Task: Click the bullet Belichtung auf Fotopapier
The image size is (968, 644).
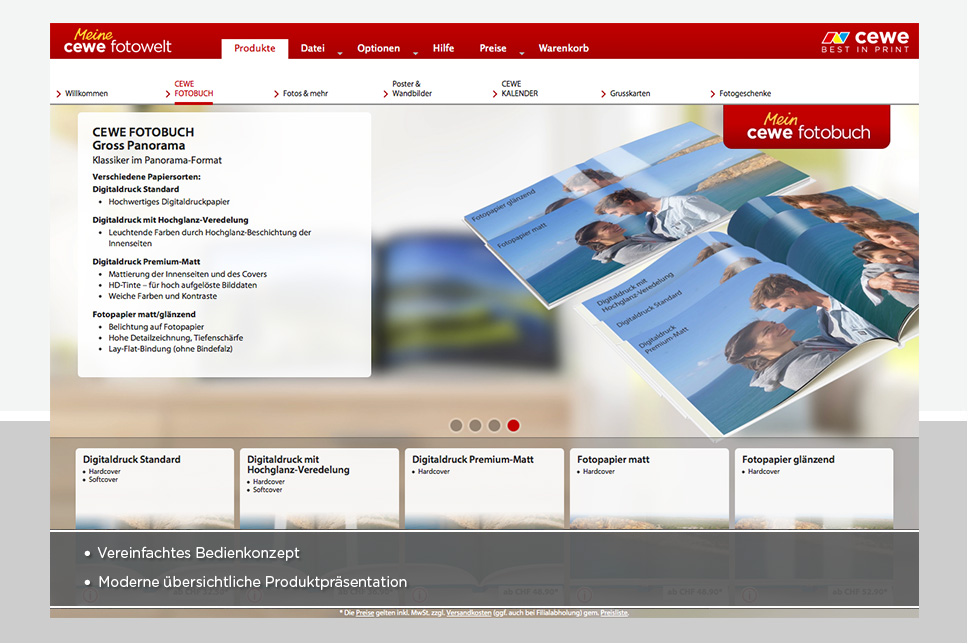Action: tap(156, 327)
